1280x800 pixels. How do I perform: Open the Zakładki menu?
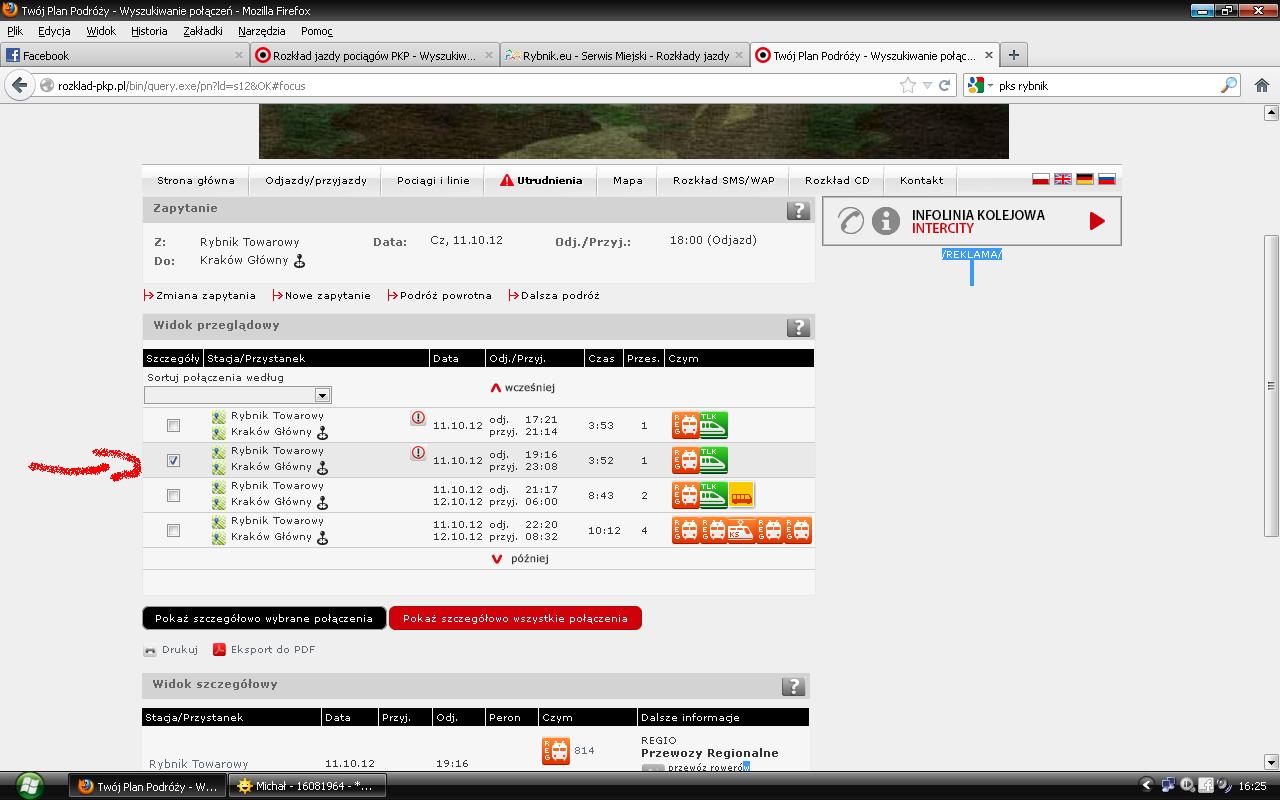click(x=203, y=31)
